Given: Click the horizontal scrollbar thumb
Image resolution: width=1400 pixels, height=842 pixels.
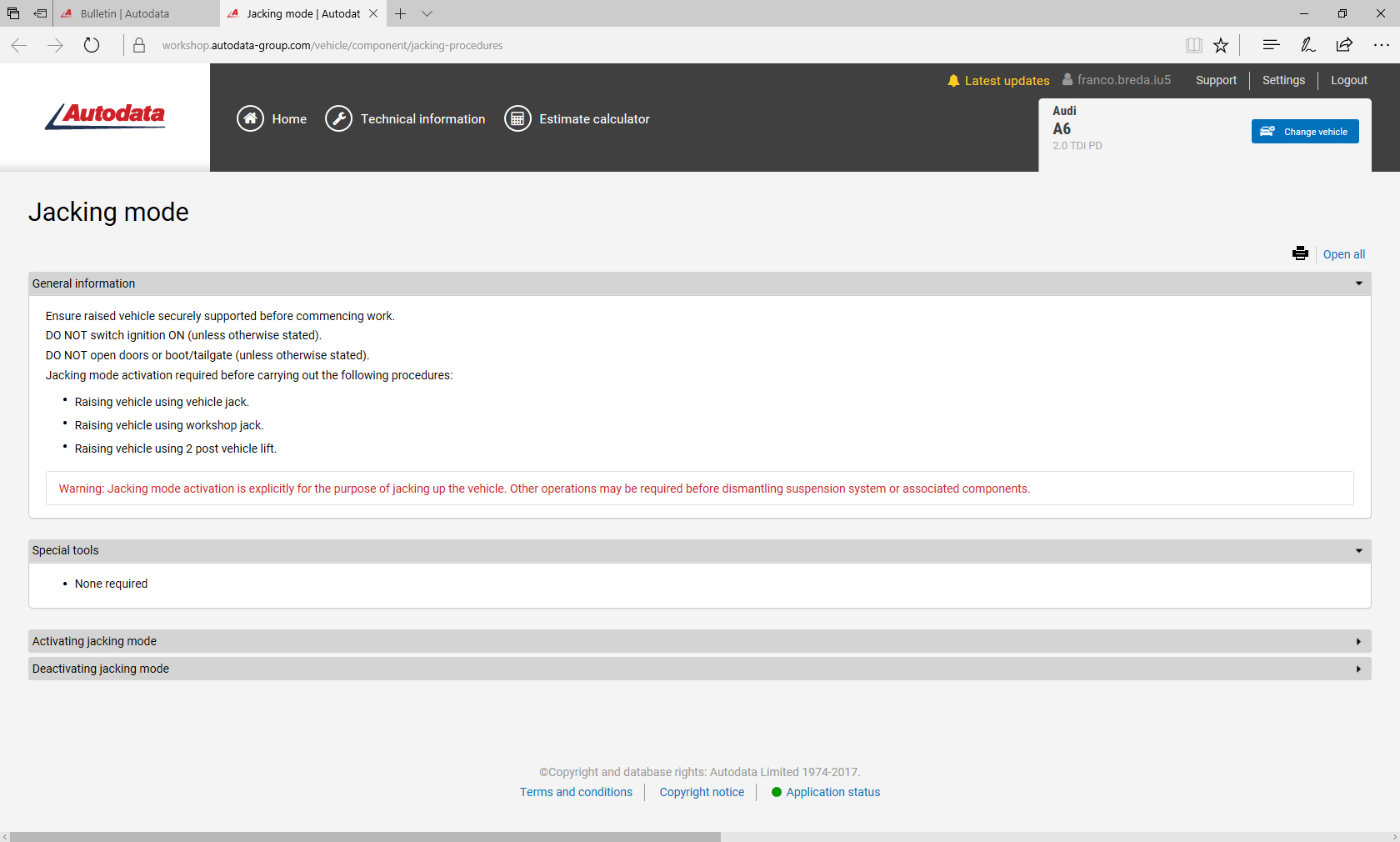Looking at the screenshot, I should 365,836.
